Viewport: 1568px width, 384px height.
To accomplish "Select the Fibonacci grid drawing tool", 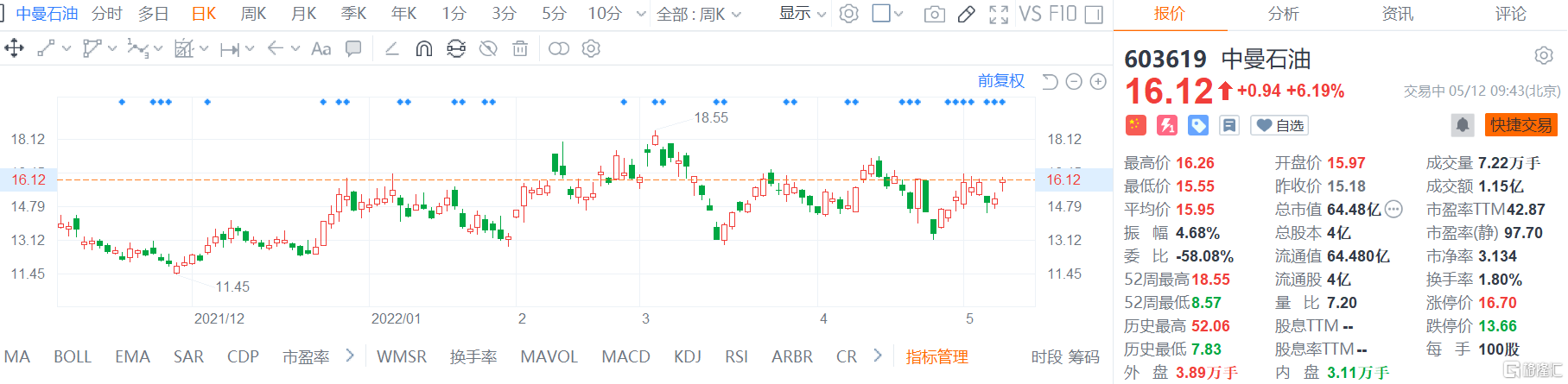I will click(183, 49).
